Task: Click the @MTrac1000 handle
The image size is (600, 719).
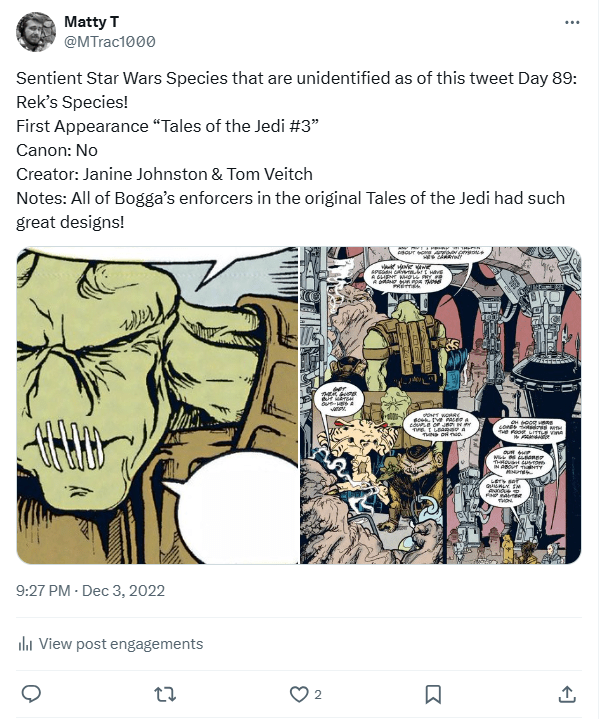Action: tap(109, 41)
